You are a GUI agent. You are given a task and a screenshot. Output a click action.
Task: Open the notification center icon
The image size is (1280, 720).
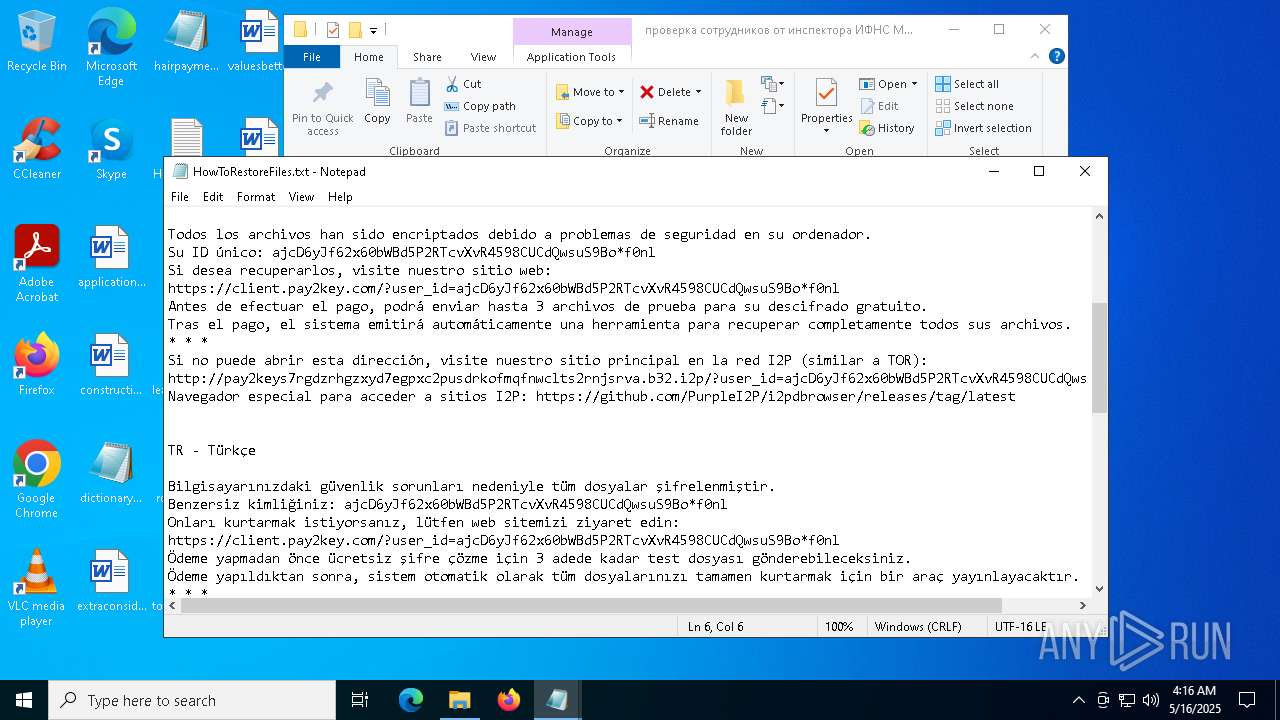tap(1247, 700)
